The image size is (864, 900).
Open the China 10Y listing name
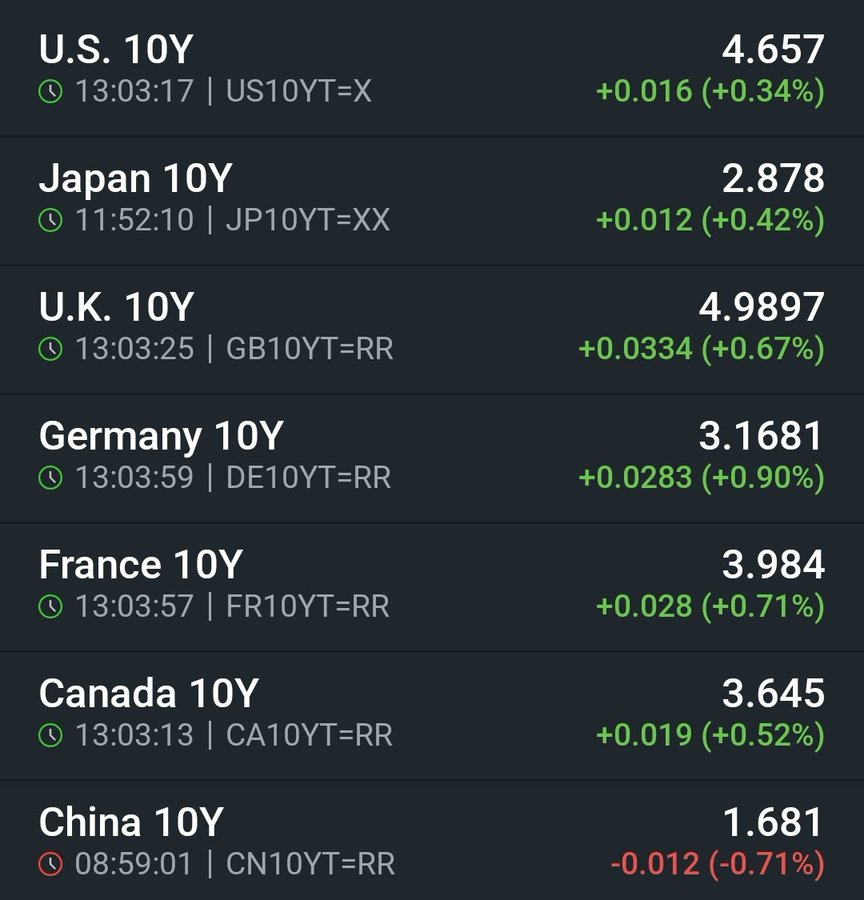[131, 822]
